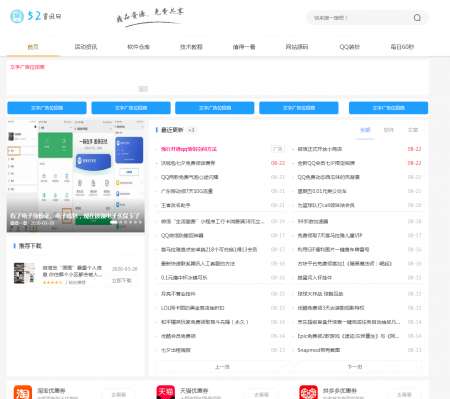The width and height of the screenshot is (450, 399).
Task: Open the featured slideshow banner image
Action: [76, 176]
